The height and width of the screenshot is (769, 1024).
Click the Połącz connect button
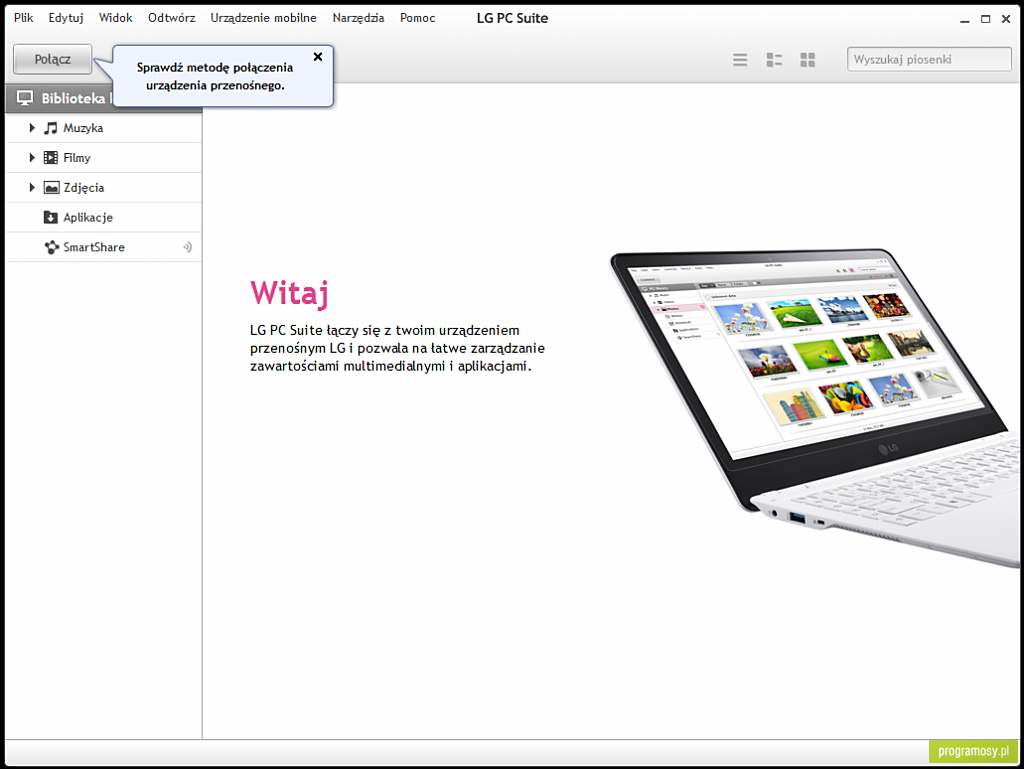[52, 59]
